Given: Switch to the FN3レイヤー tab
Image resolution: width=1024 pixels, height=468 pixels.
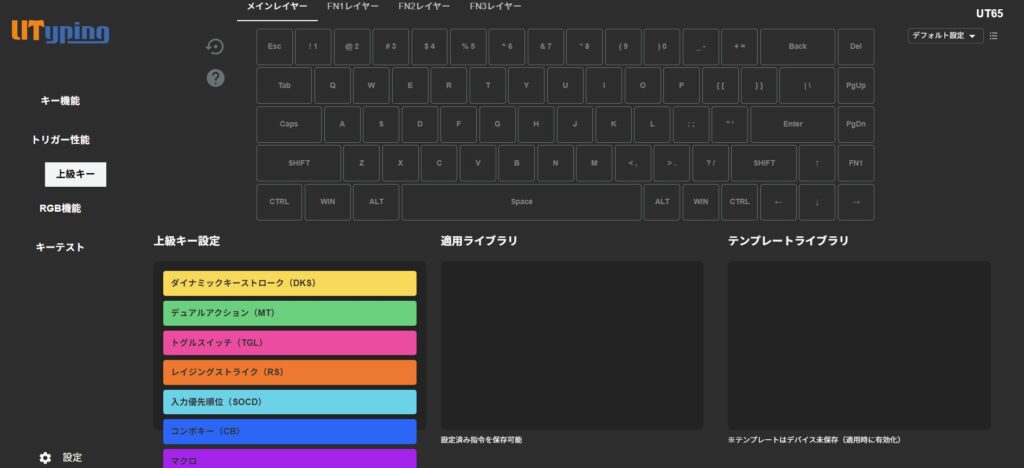Looking at the screenshot, I should pos(496,7).
